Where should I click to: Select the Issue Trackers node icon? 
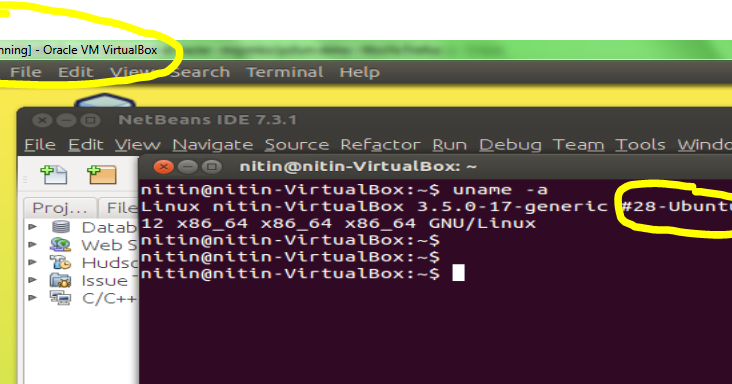point(61,280)
